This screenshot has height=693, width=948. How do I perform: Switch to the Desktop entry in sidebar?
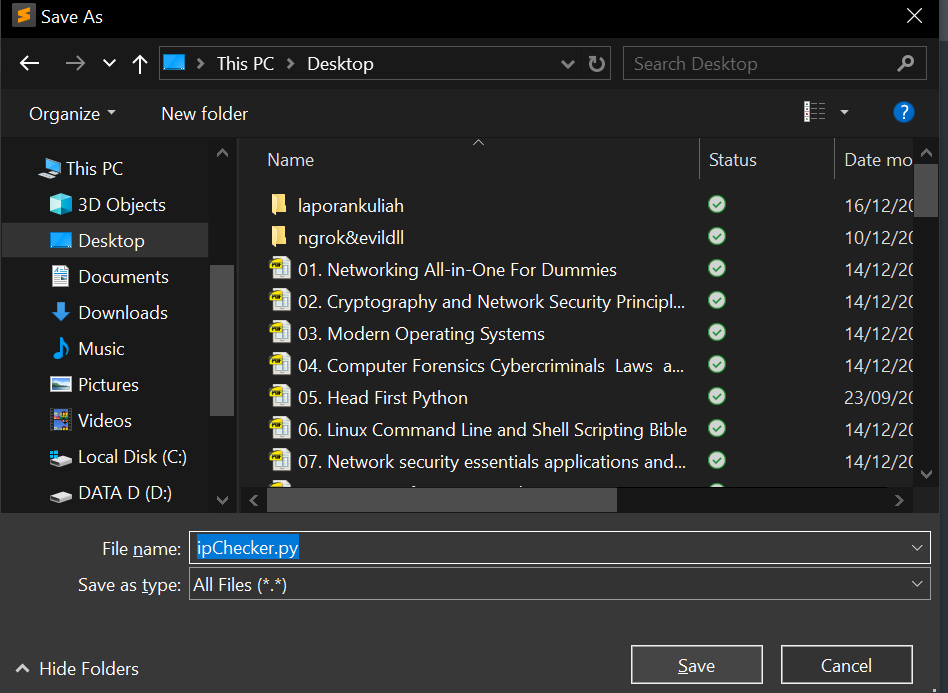point(110,240)
